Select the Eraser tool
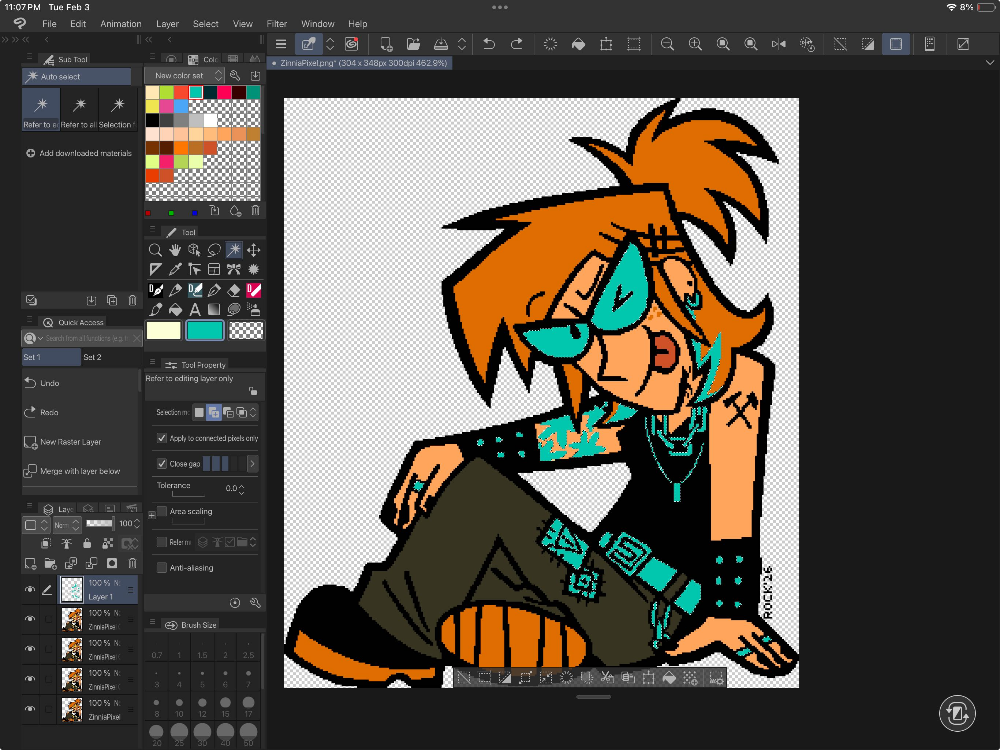This screenshot has height=750, width=1000. coord(233,290)
